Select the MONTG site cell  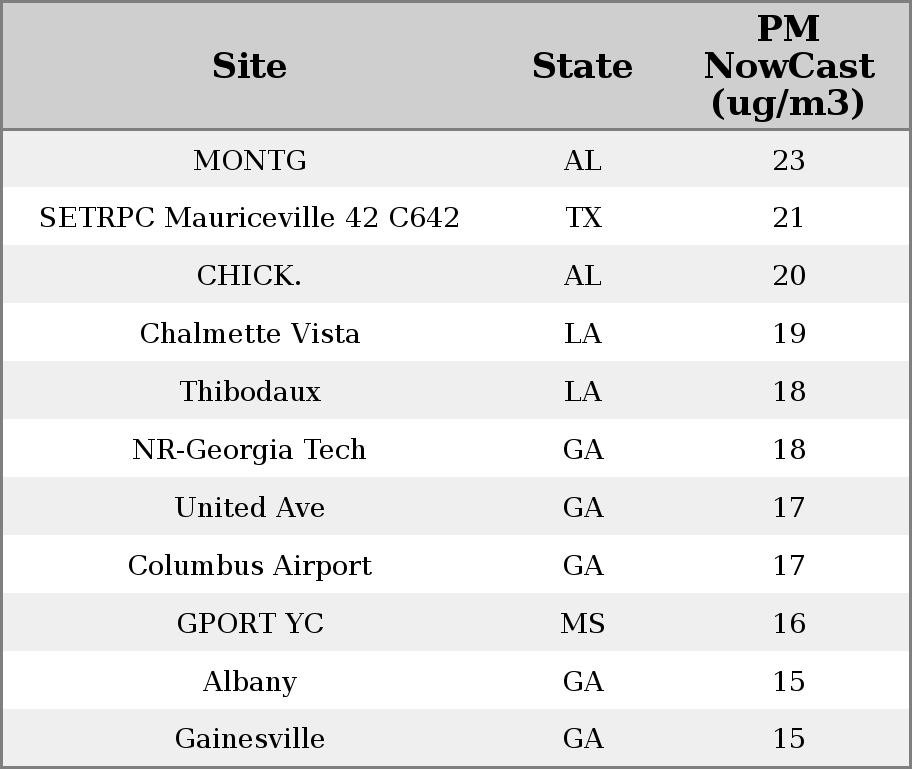[x=249, y=160]
